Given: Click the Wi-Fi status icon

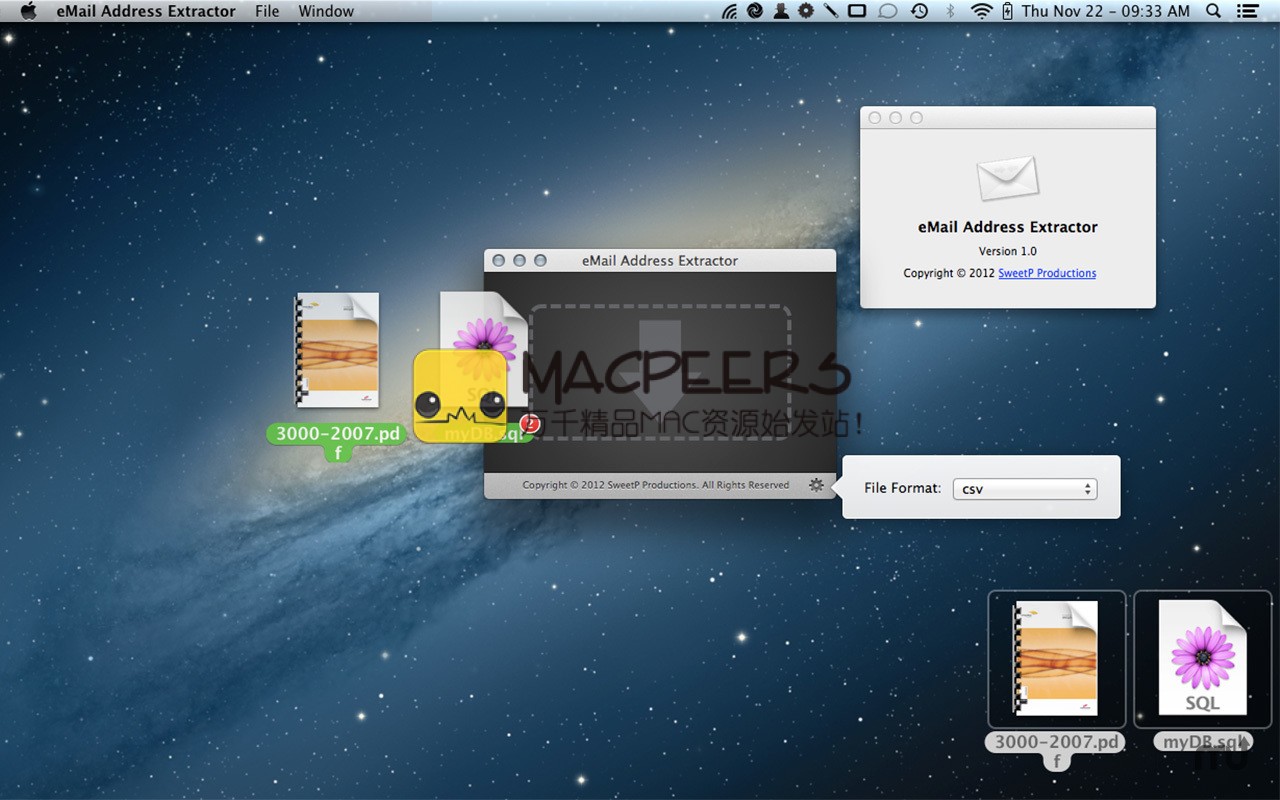Looking at the screenshot, I should click(982, 11).
